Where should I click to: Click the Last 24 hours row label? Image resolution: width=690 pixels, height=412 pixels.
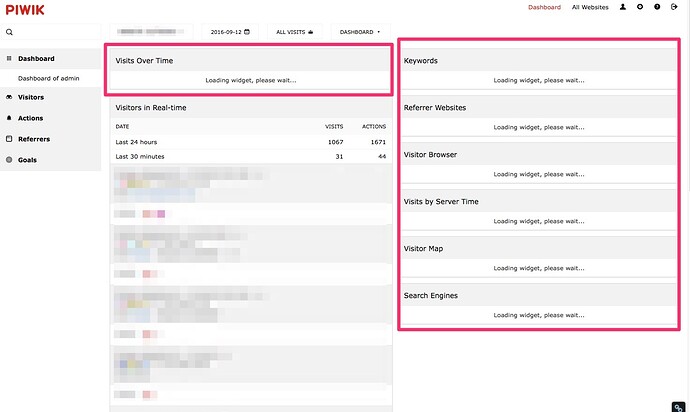pos(136,142)
